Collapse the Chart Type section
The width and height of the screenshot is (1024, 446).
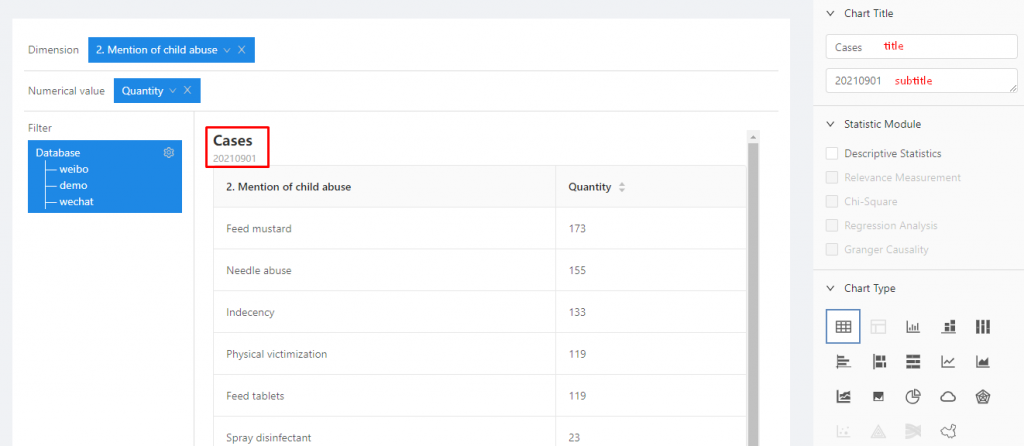click(x=829, y=288)
